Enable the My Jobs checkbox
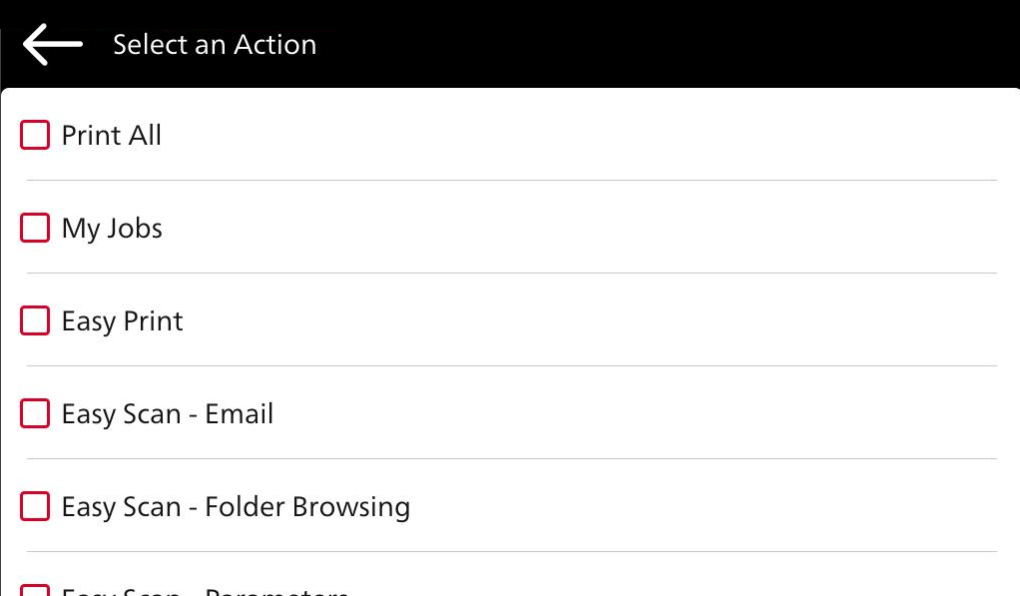 35,228
